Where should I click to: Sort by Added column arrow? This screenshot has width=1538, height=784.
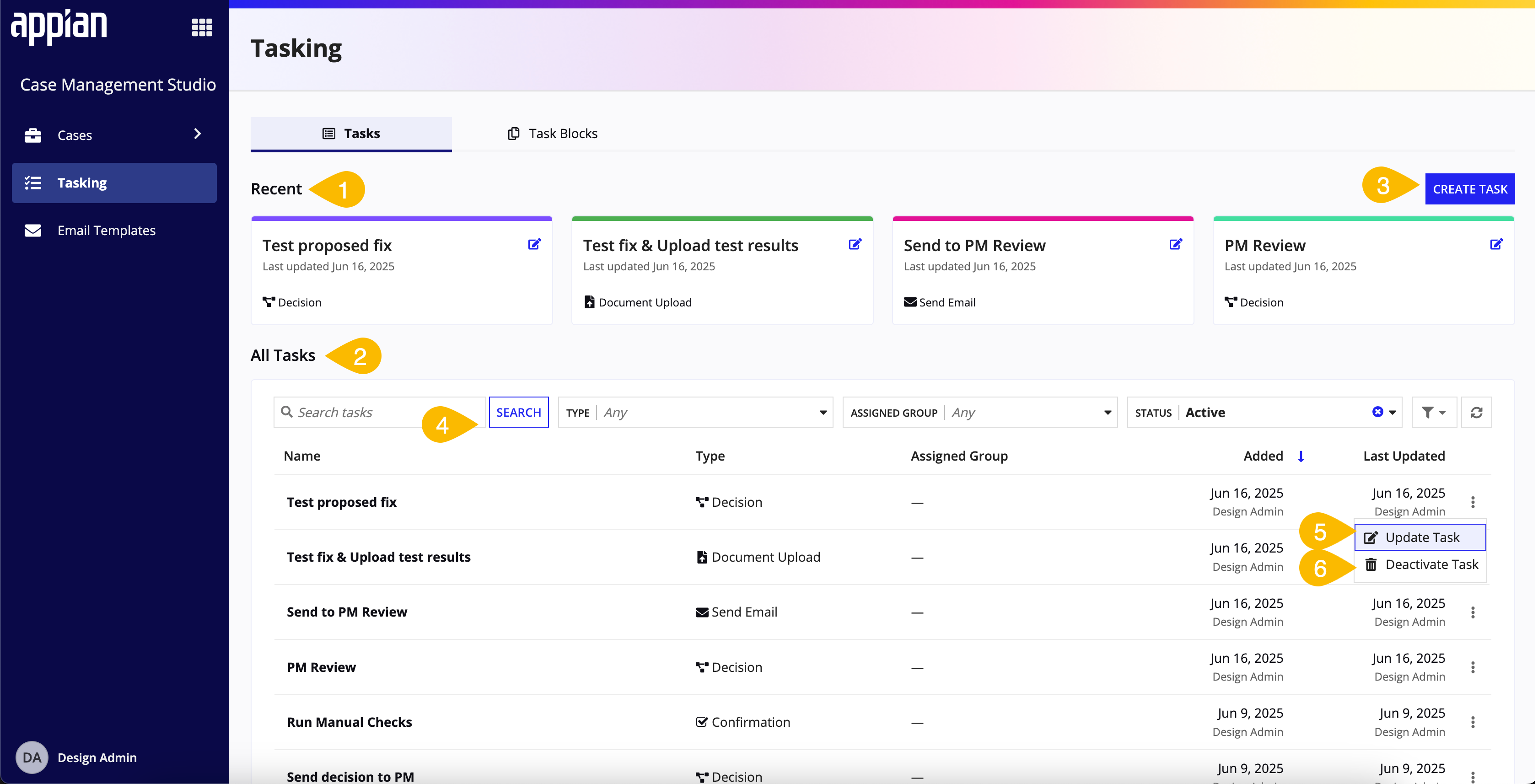pos(1301,456)
